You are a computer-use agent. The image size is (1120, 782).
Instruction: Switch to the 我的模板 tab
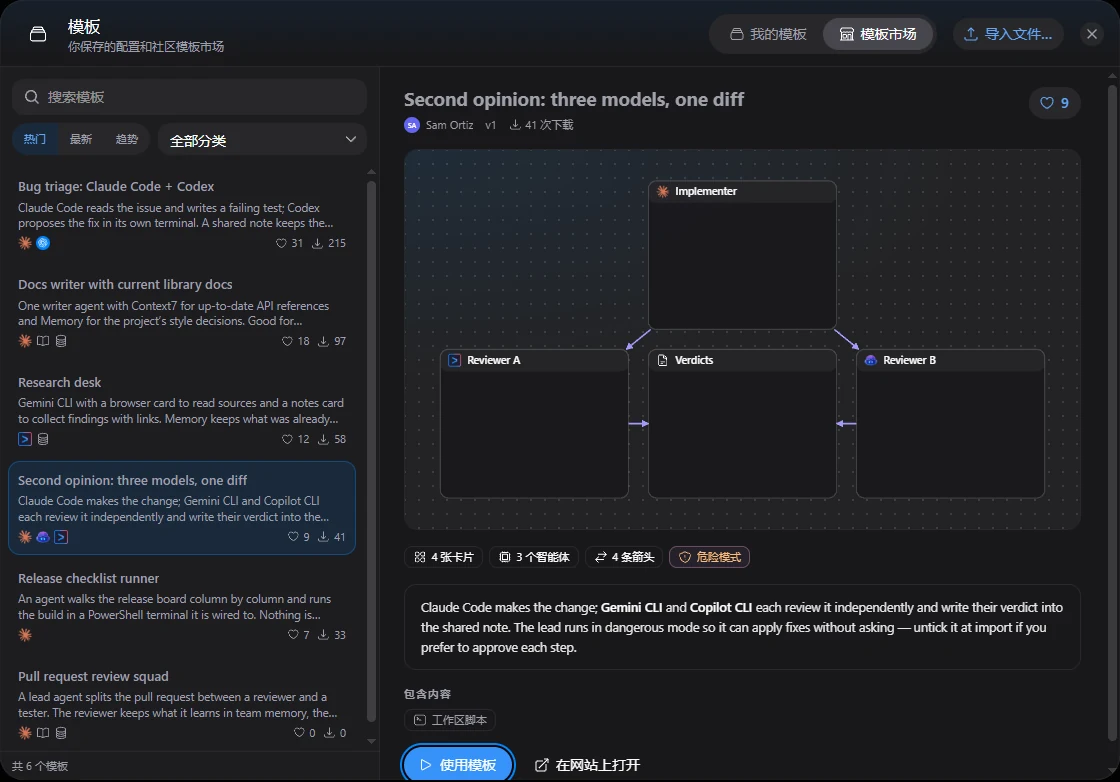768,34
